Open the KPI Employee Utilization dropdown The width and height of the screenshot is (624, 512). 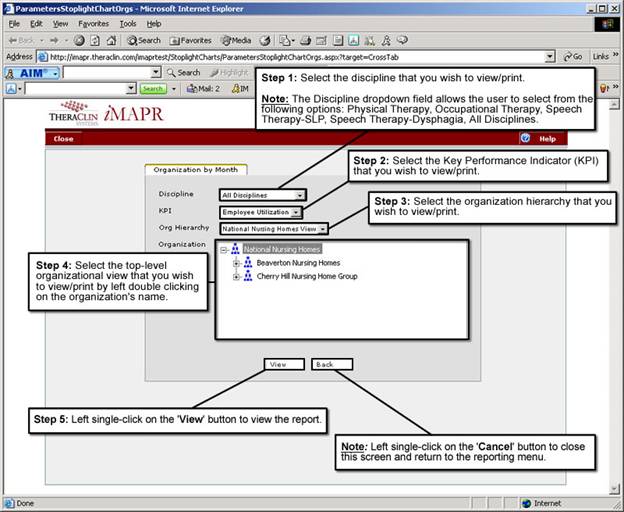pyautogui.click(x=297, y=212)
